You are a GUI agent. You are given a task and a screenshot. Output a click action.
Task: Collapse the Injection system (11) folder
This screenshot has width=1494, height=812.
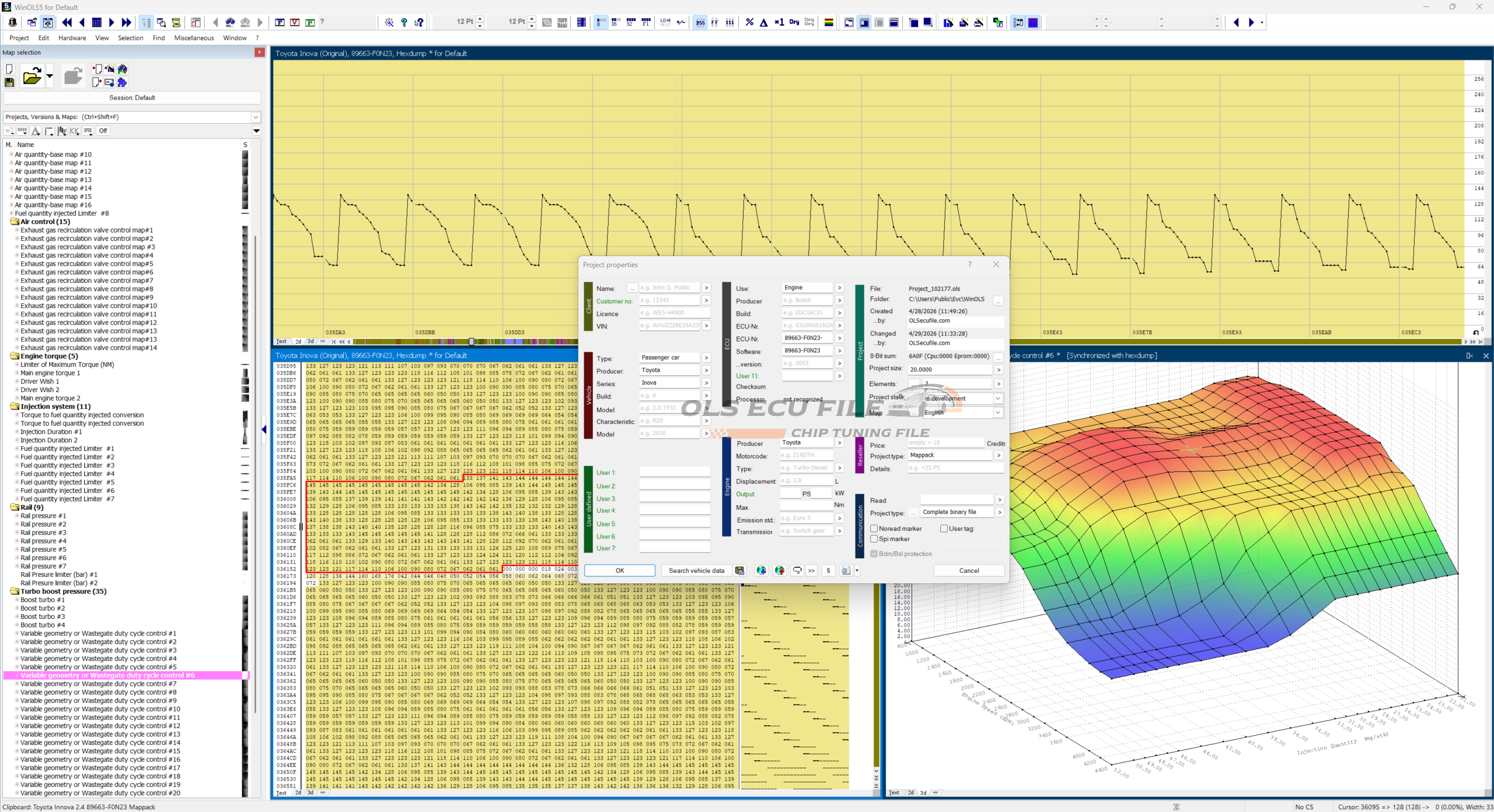point(15,407)
